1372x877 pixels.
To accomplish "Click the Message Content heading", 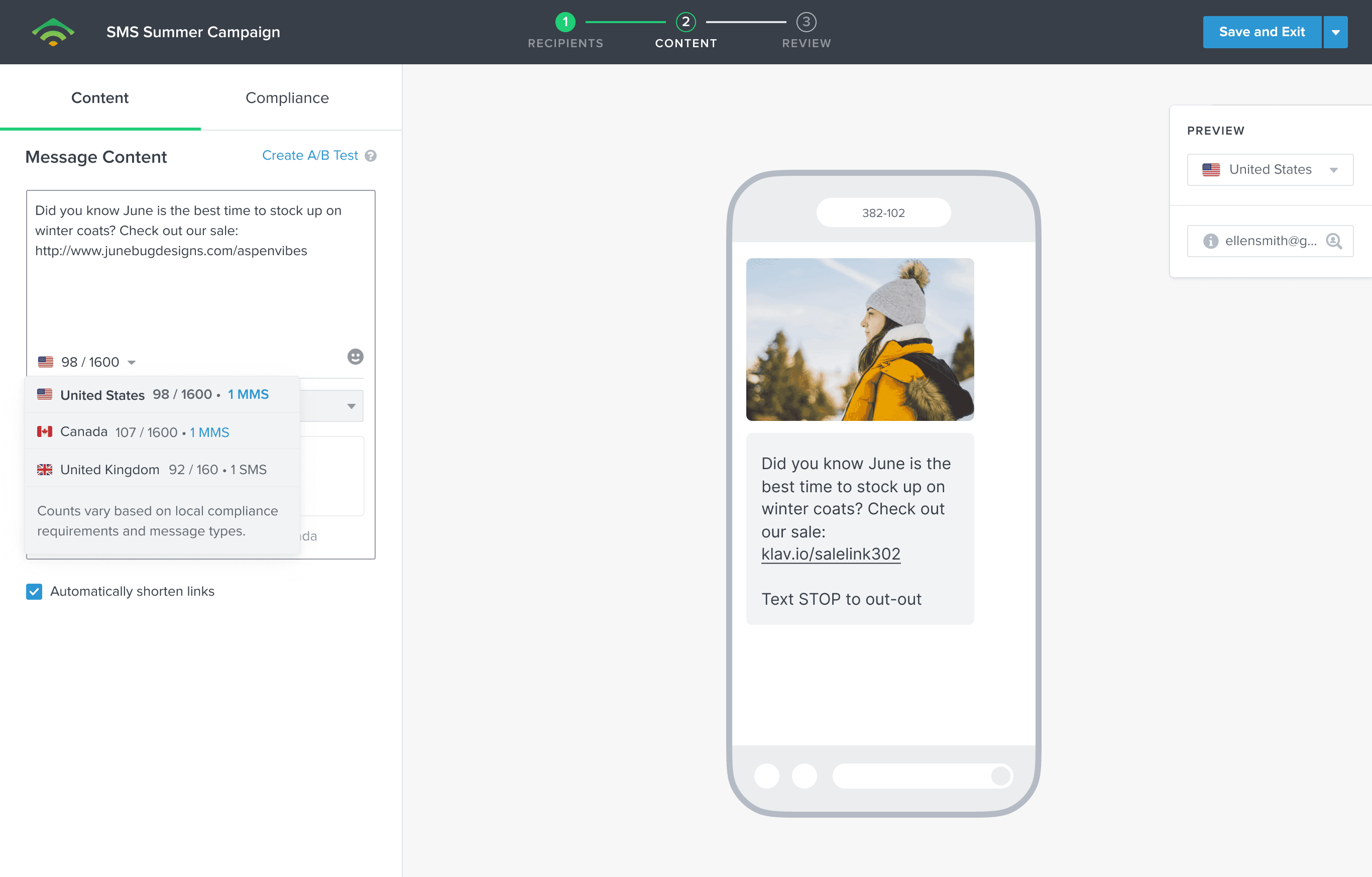I will point(96,157).
